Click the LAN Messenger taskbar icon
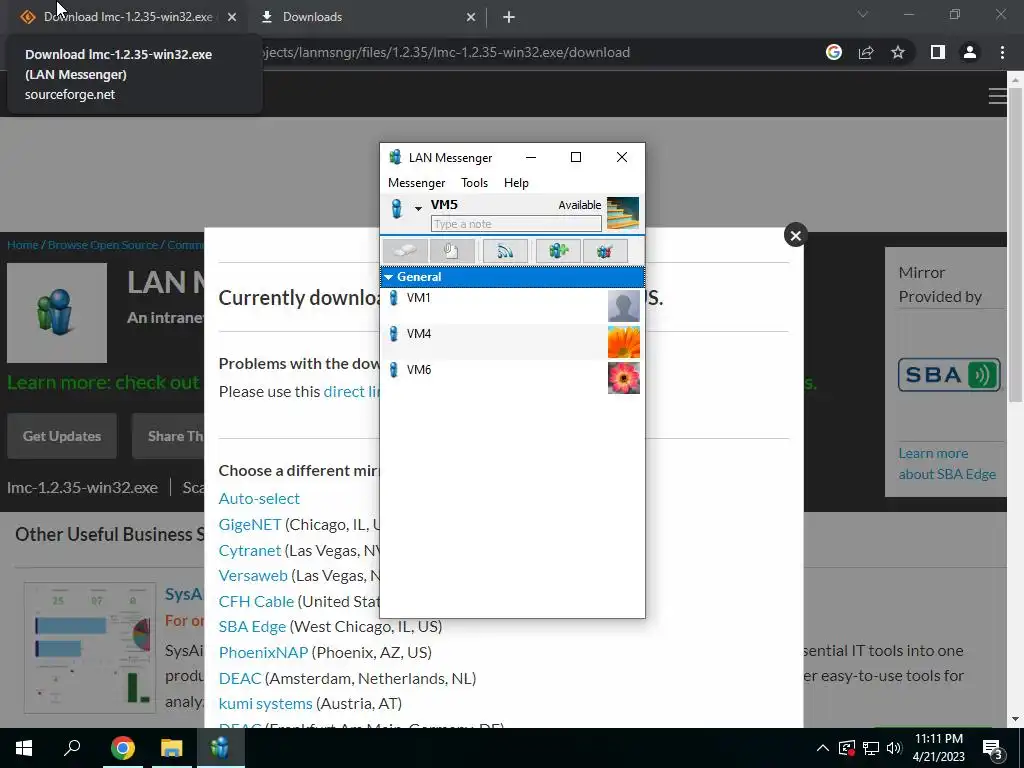The image size is (1024, 768). (220, 748)
